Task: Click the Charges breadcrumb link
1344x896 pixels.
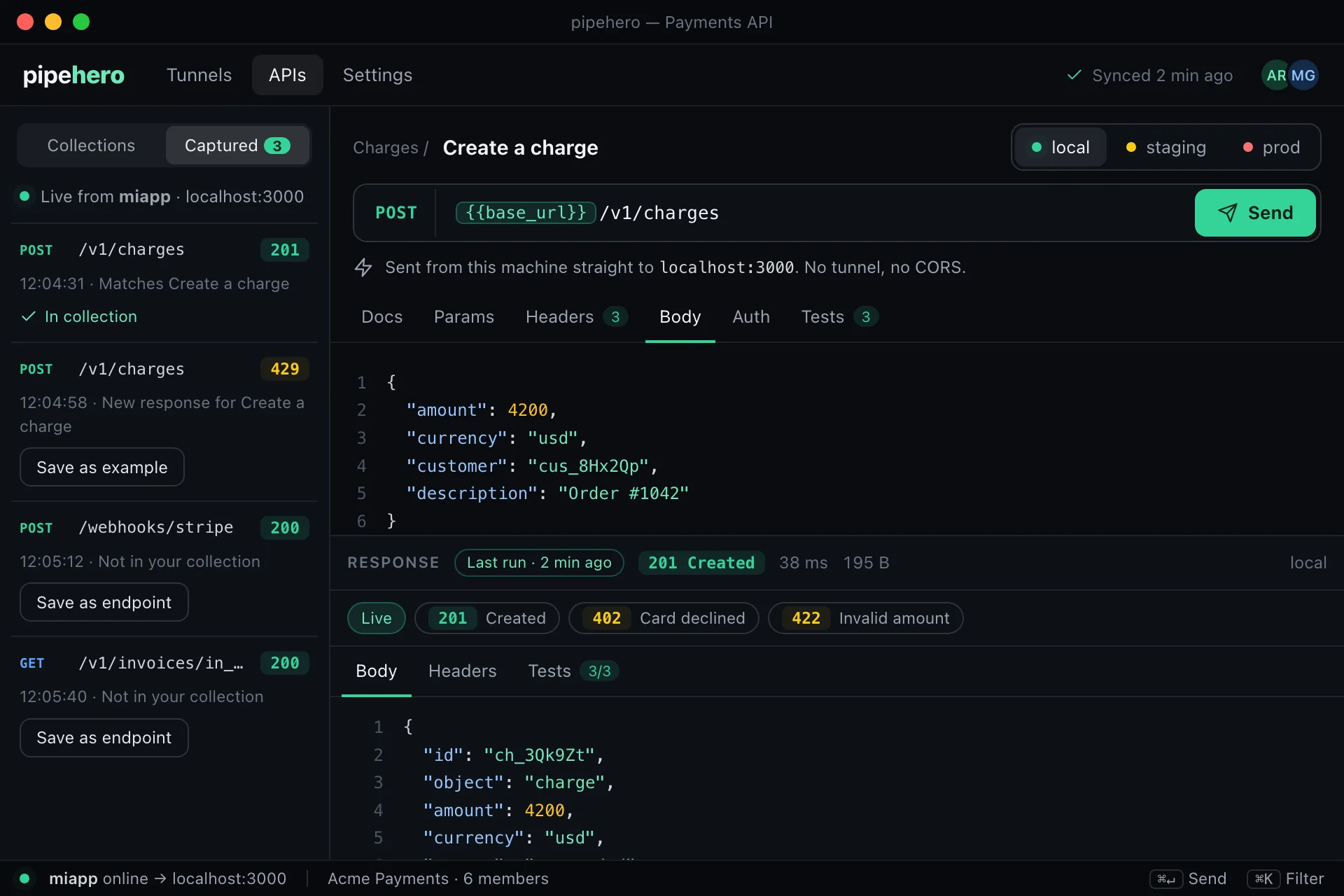Action: click(386, 148)
